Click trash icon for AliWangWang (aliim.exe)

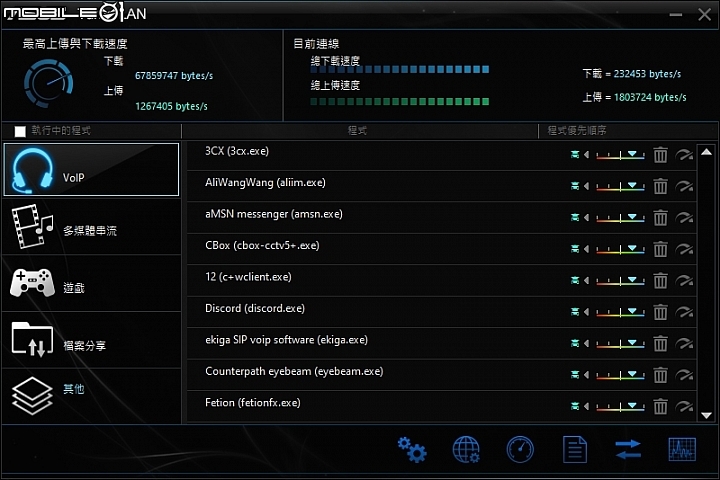click(x=660, y=186)
